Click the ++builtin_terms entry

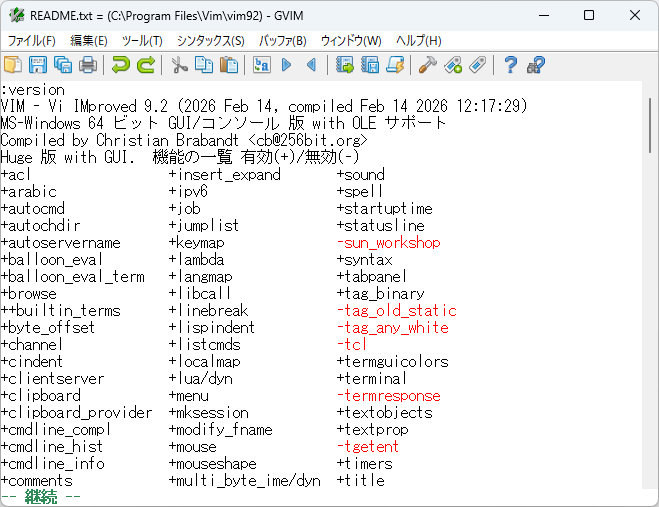click(x=61, y=311)
